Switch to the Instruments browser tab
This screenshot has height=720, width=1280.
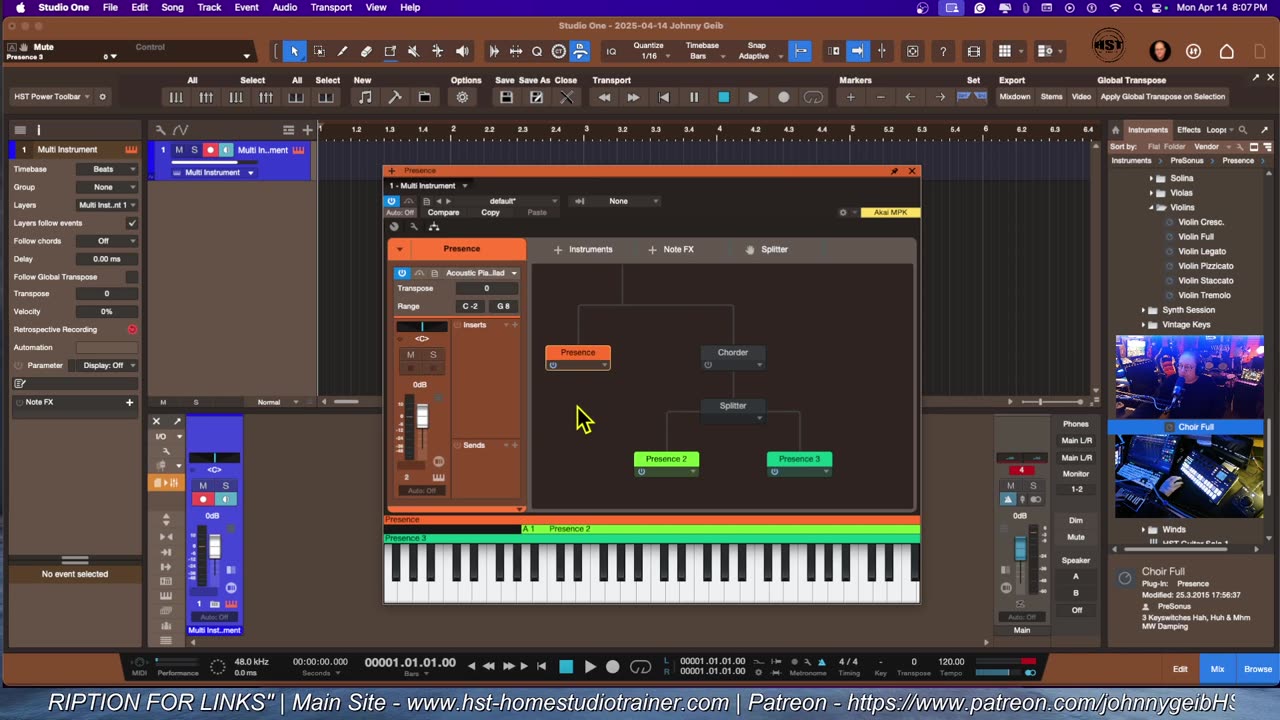(1147, 129)
